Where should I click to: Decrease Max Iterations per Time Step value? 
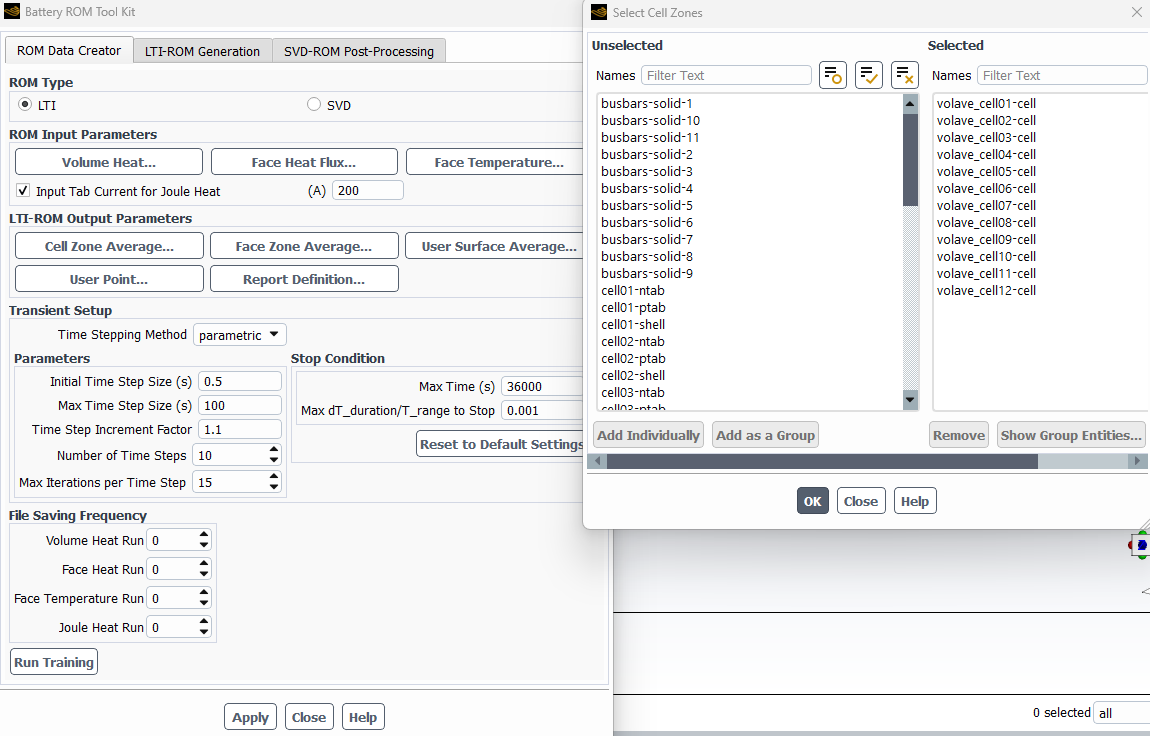pyautogui.click(x=274, y=488)
